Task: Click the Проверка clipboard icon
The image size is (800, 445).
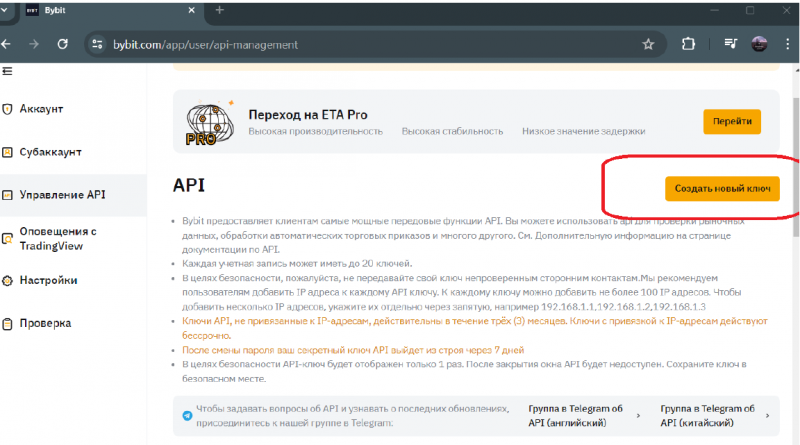Action: [7, 324]
